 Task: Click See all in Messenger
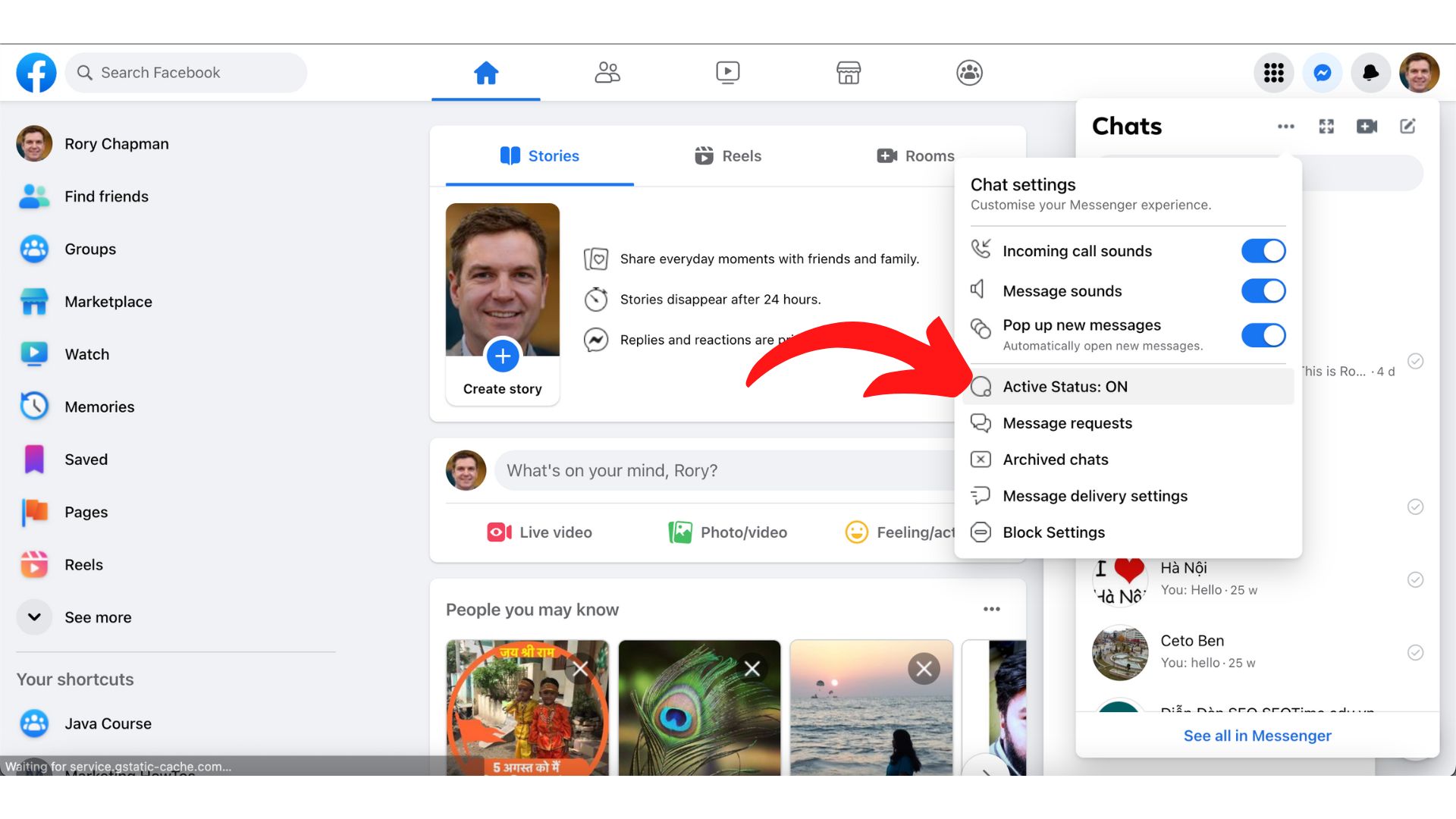pyautogui.click(x=1257, y=735)
